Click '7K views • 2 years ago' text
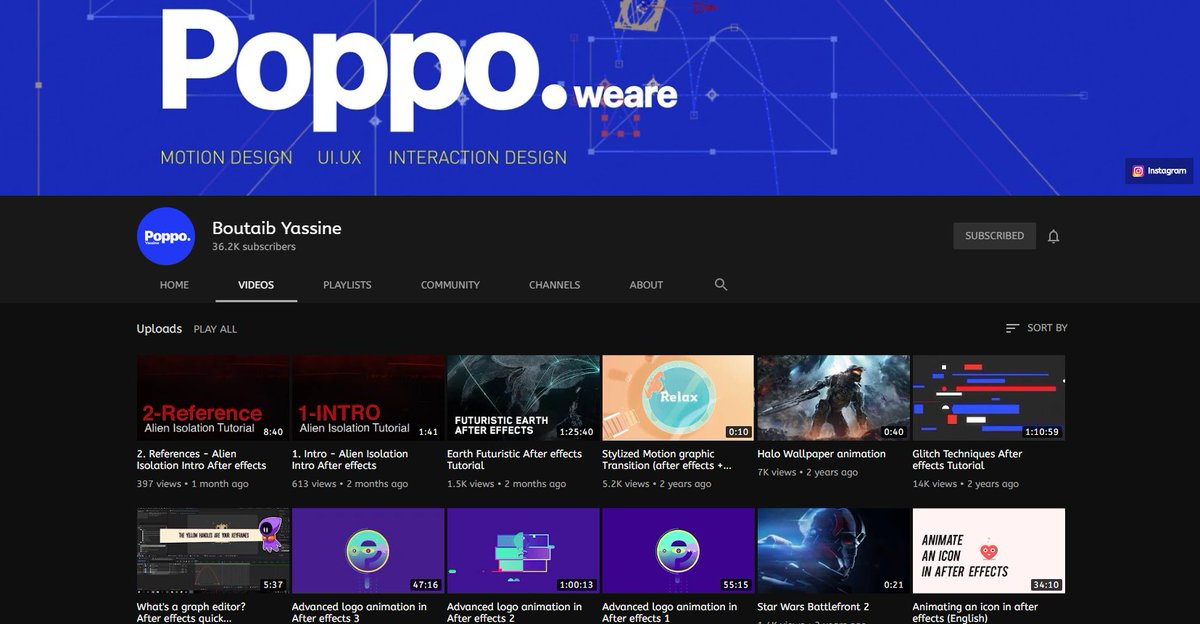 [808, 473]
